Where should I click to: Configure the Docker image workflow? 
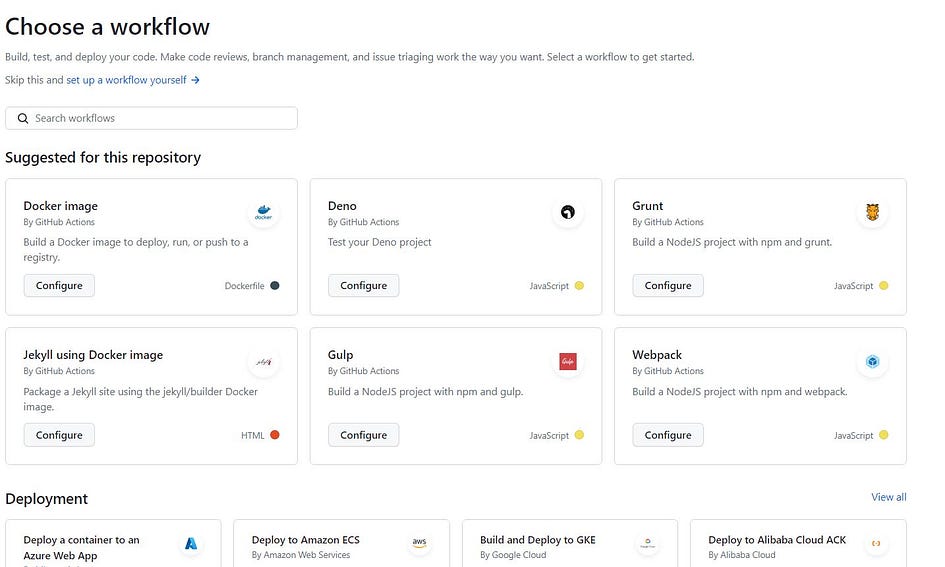coord(59,286)
